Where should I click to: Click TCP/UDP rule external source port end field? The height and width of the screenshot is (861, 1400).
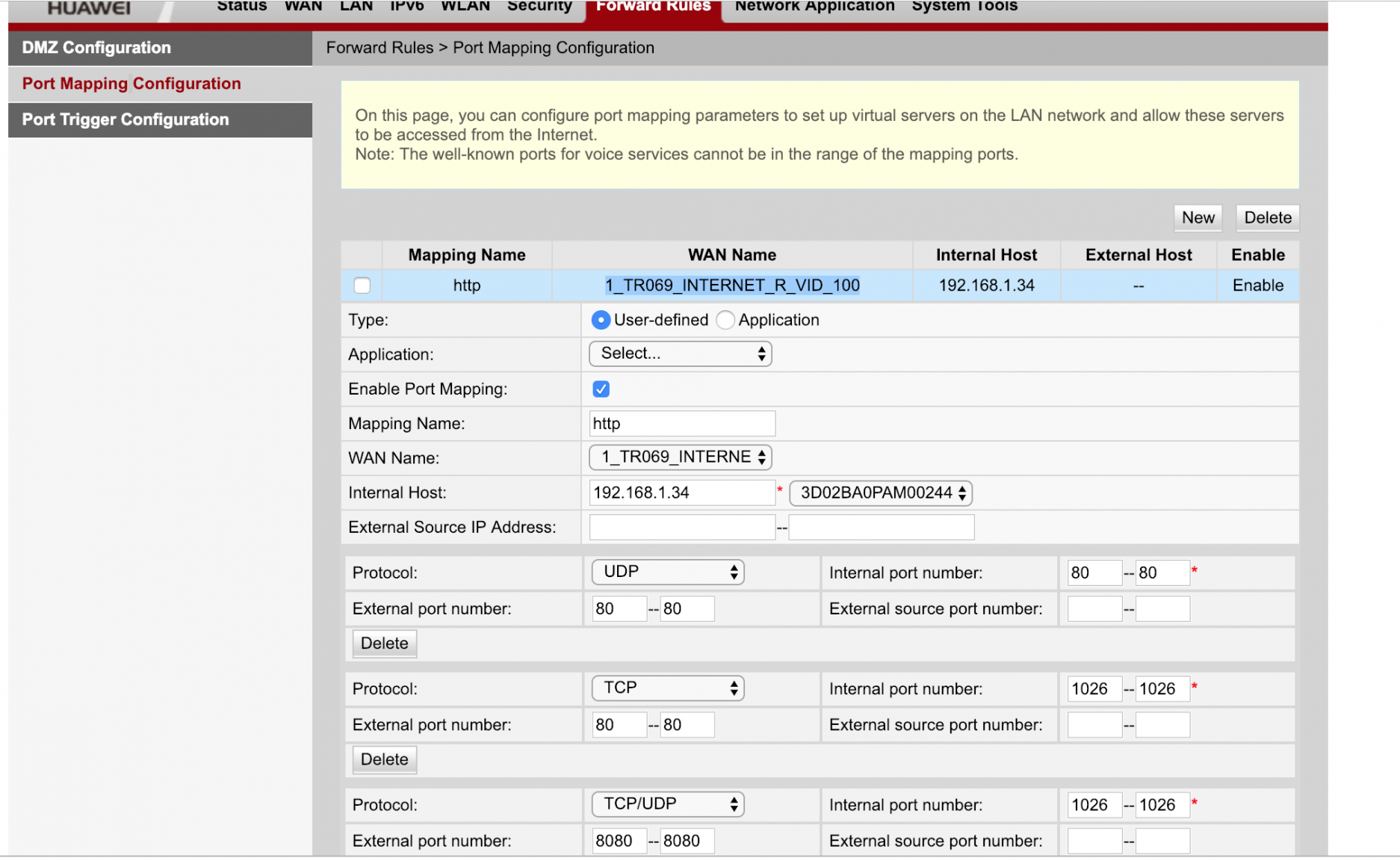(x=1162, y=841)
